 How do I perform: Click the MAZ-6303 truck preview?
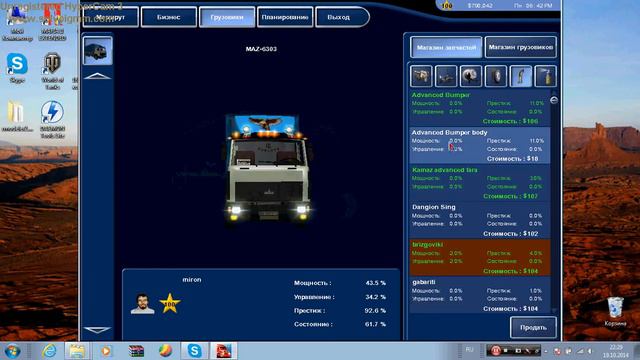pyautogui.click(x=268, y=168)
